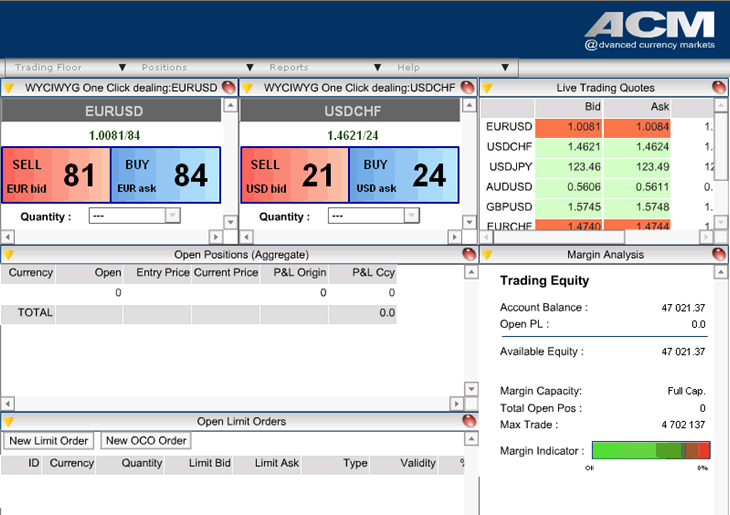Viewport: 730px width, 515px height.
Task: Click the Limit Bid column header
Action: coord(199,463)
